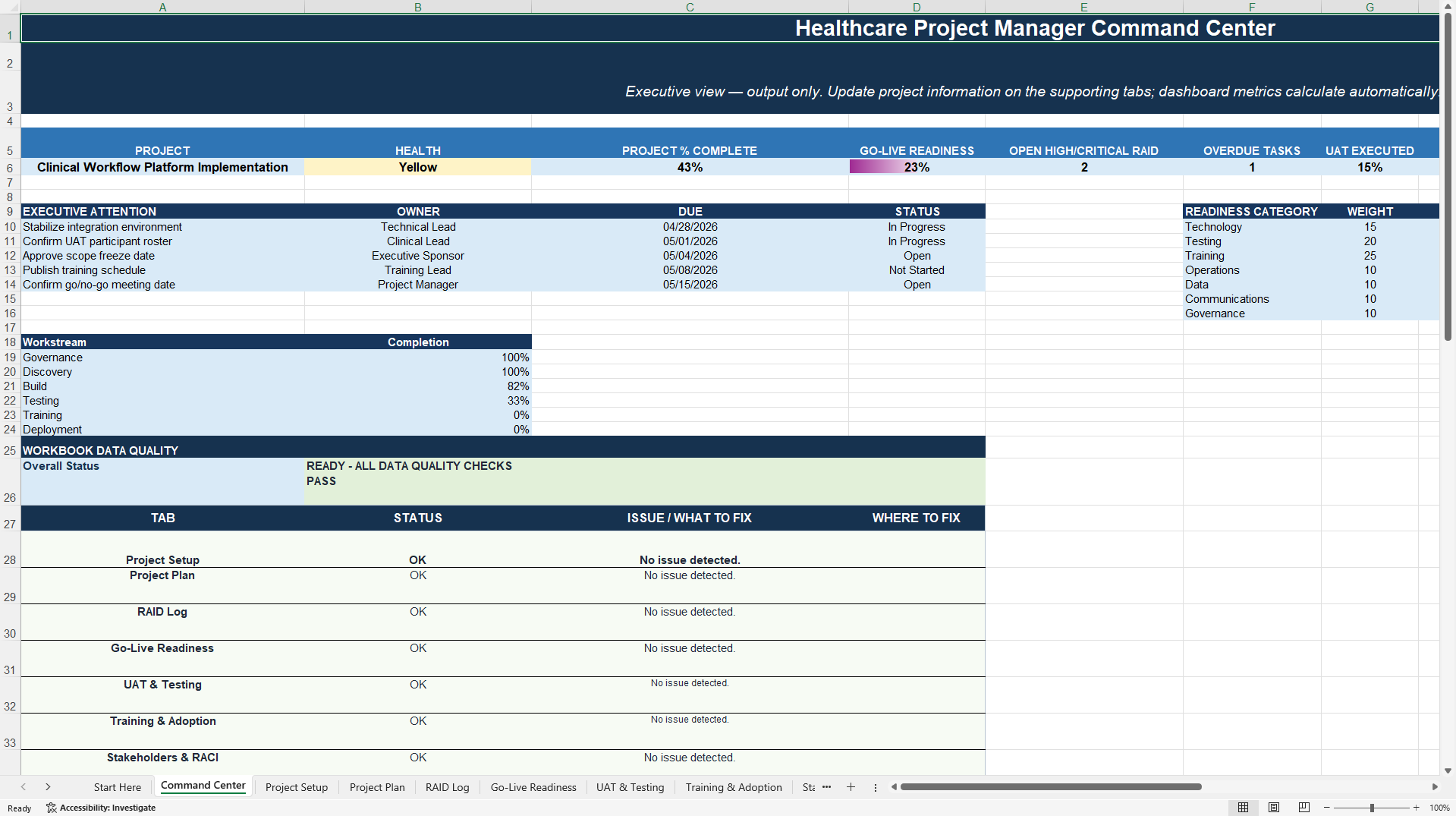1456x816 pixels.
Task: Select column F header
Action: 1252,7
